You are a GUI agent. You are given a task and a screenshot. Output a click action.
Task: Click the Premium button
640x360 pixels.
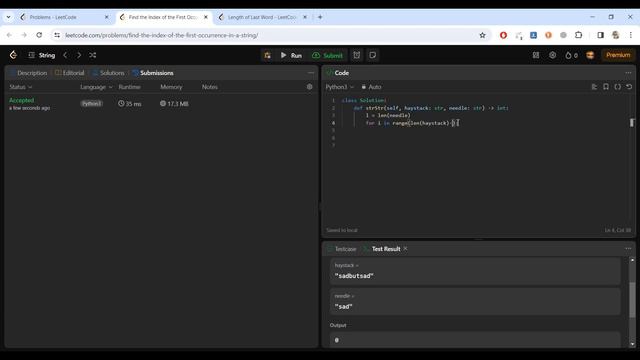(x=618, y=55)
